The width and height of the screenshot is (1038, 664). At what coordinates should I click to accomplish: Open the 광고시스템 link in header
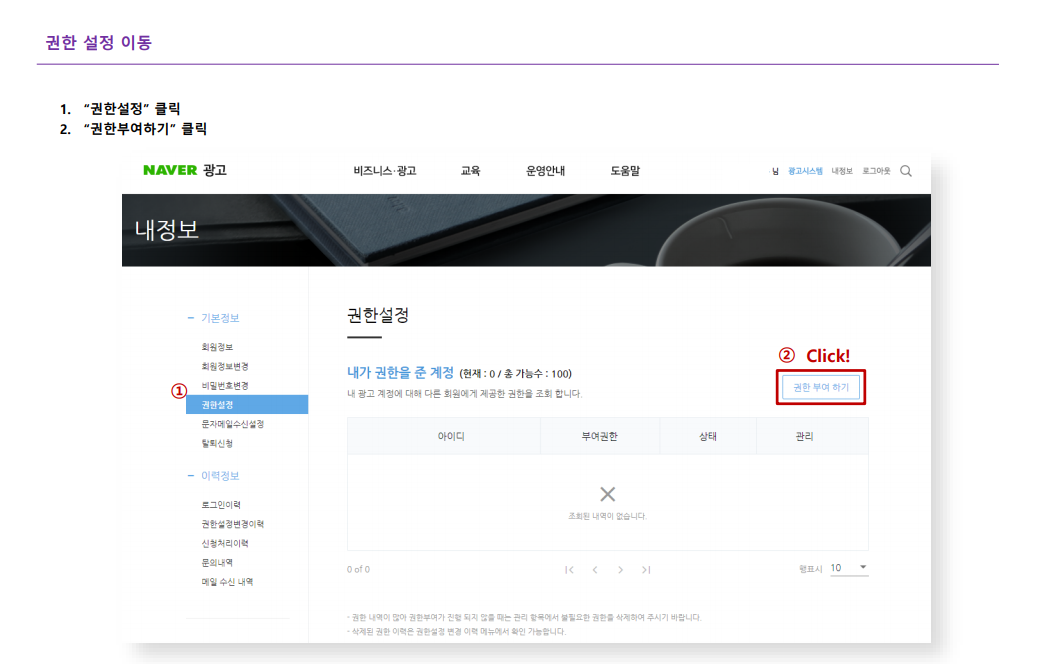click(805, 171)
